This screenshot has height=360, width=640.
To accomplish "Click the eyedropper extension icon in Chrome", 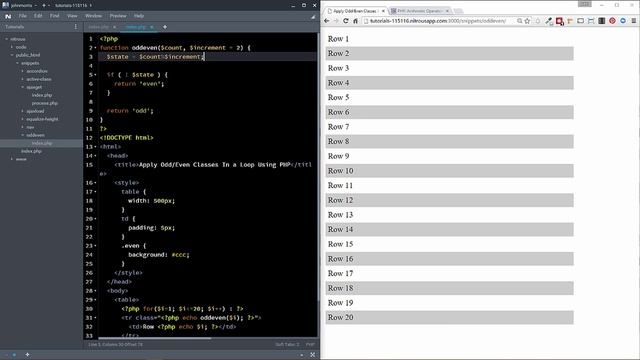I will 549,21.
